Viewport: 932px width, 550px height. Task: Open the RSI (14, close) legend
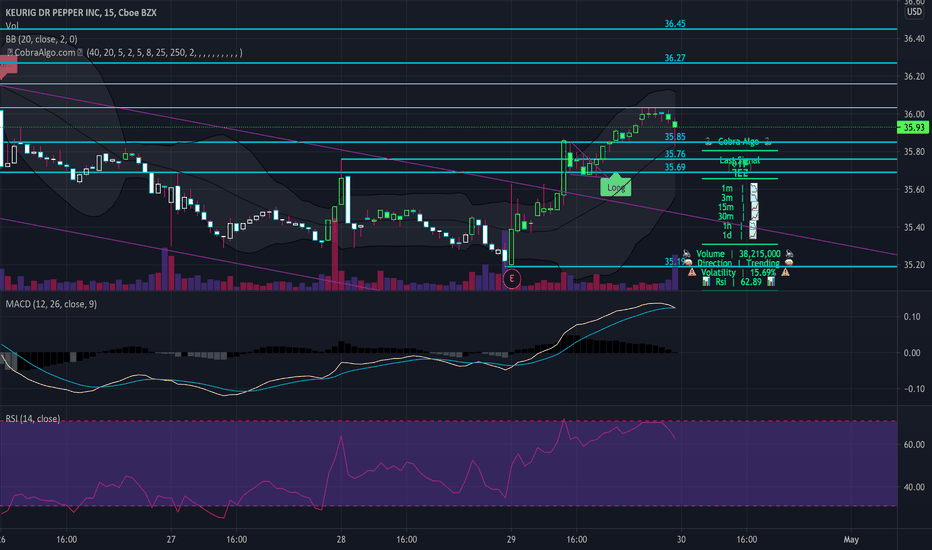pos(33,419)
